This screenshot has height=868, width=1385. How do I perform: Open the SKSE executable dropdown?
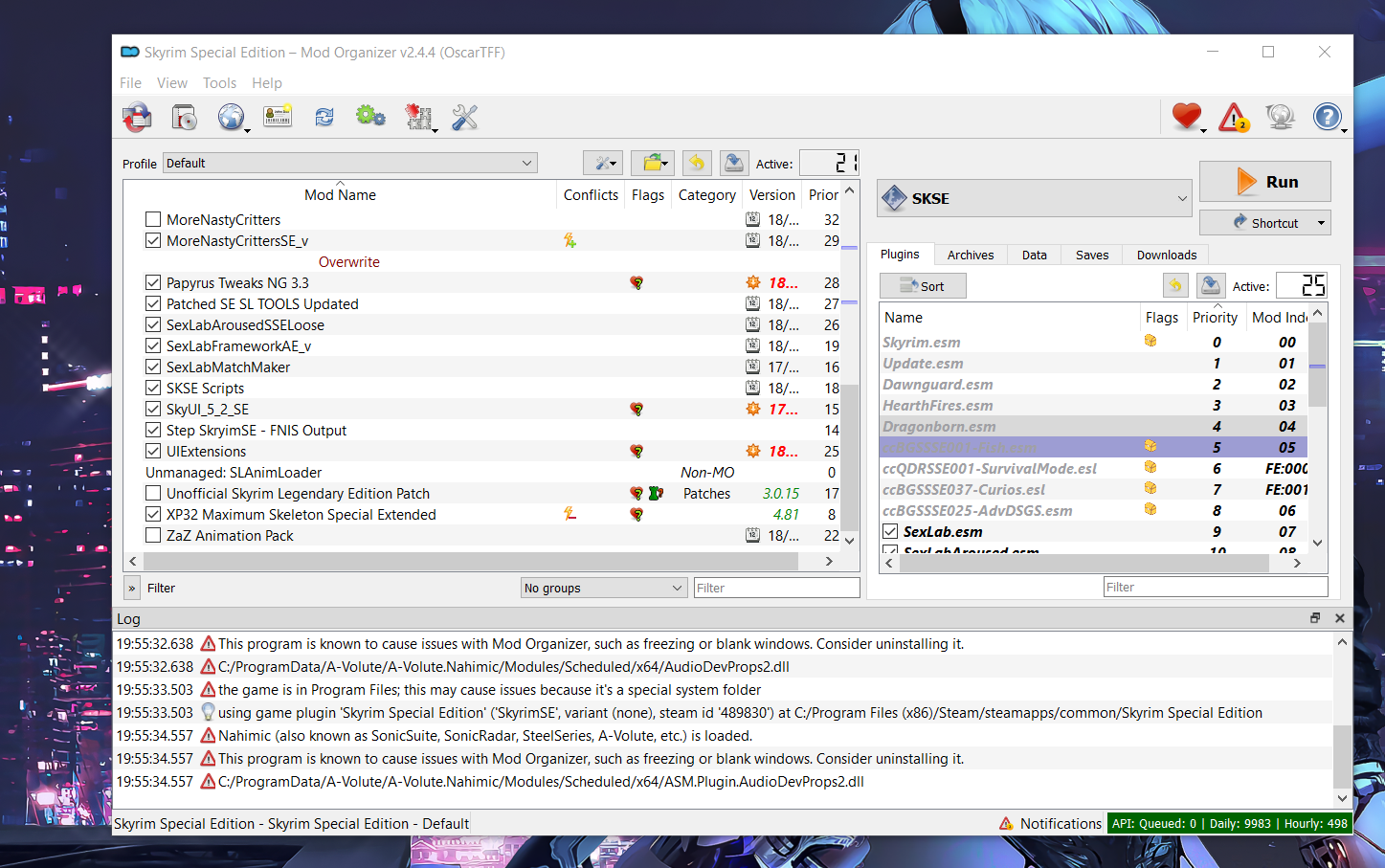point(1035,198)
